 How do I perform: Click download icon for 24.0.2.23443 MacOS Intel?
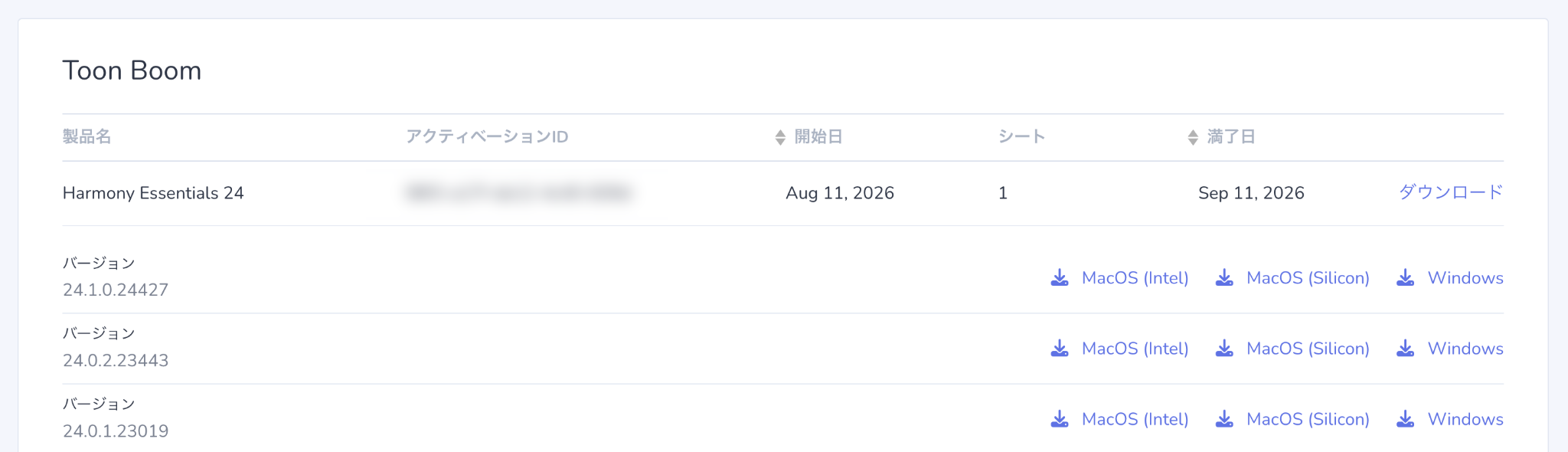click(x=1060, y=349)
